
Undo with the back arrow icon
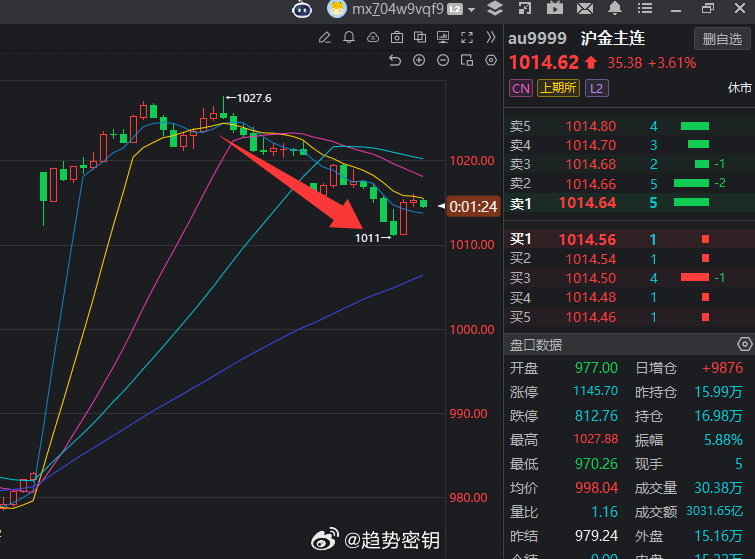click(x=395, y=61)
